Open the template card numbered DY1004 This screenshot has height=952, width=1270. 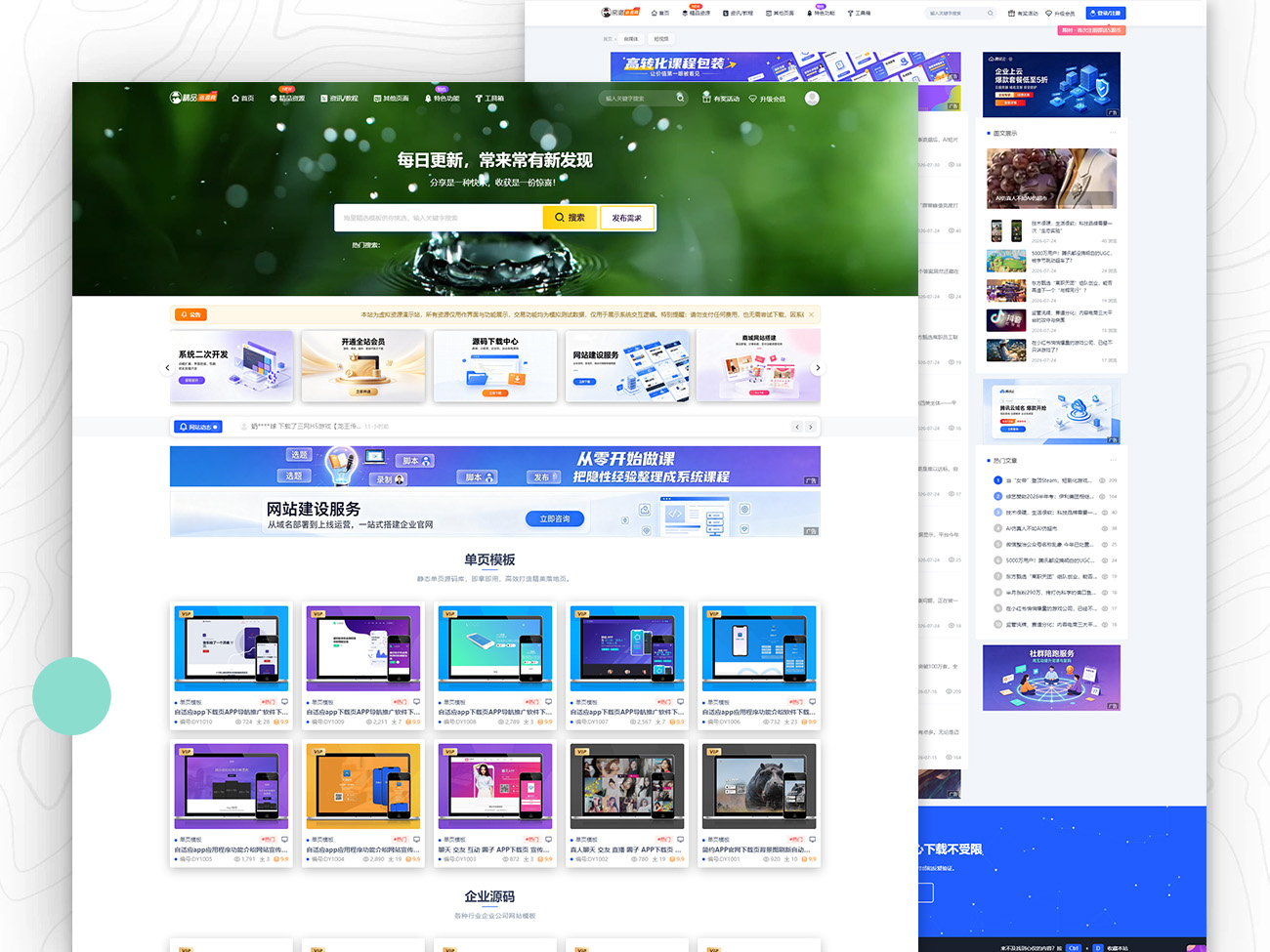(363, 804)
